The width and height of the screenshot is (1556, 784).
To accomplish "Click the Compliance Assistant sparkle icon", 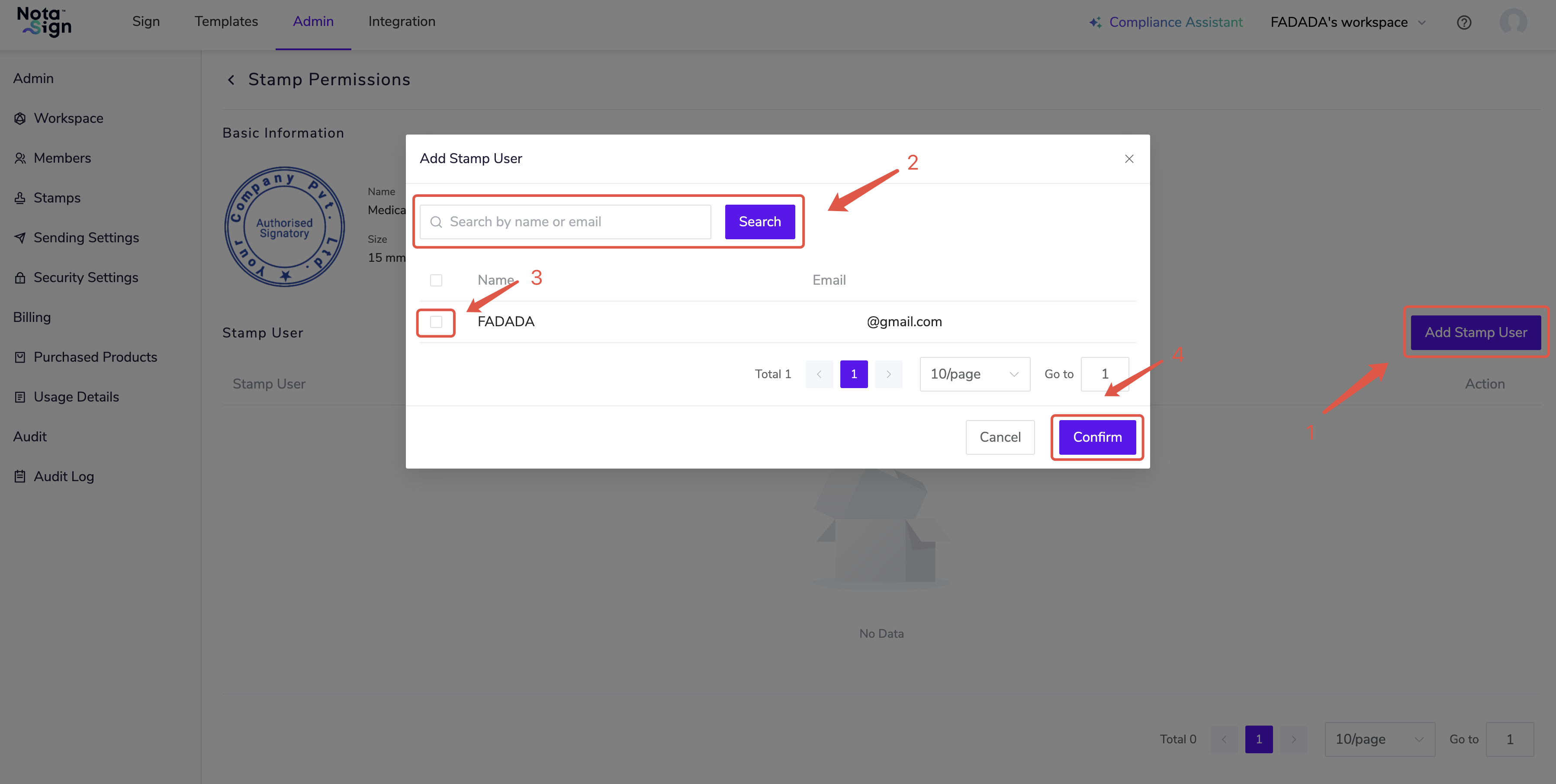I will pos(1095,22).
